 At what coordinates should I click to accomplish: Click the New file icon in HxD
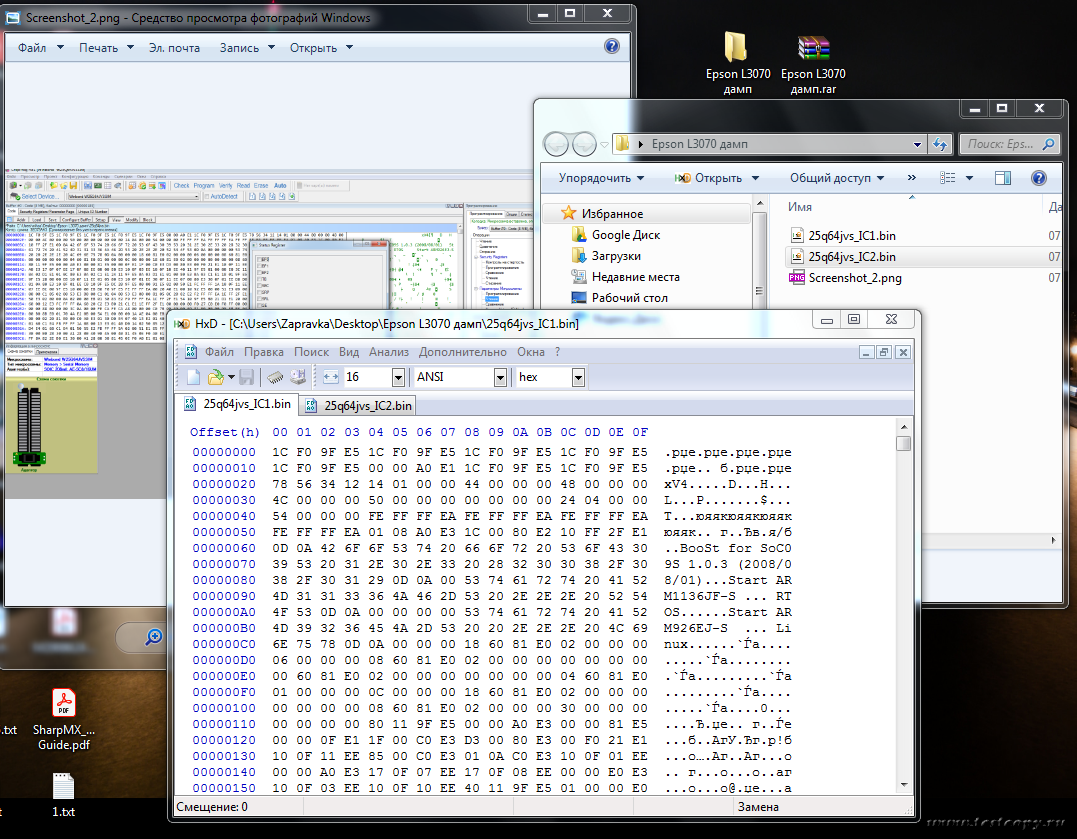pyautogui.click(x=194, y=377)
